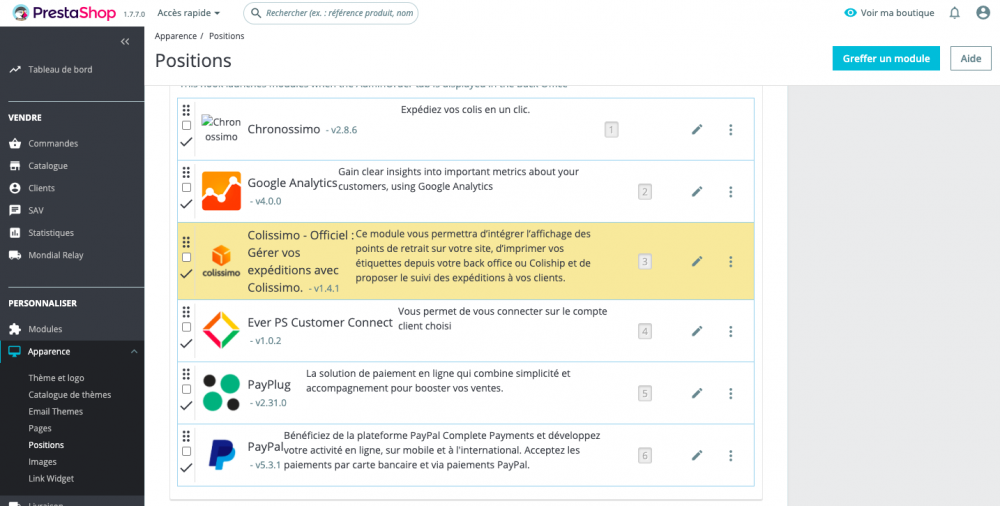Select the Ever PS Customer Connect checkbox
This screenshot has width=1000, height=506.
[x=186, y=327]
